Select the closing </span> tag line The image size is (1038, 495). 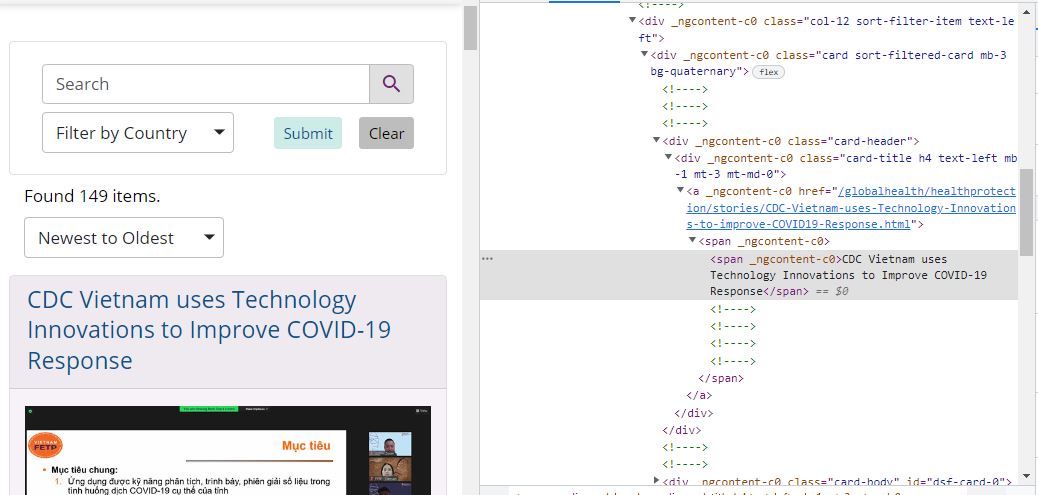(x=721, y=379)
